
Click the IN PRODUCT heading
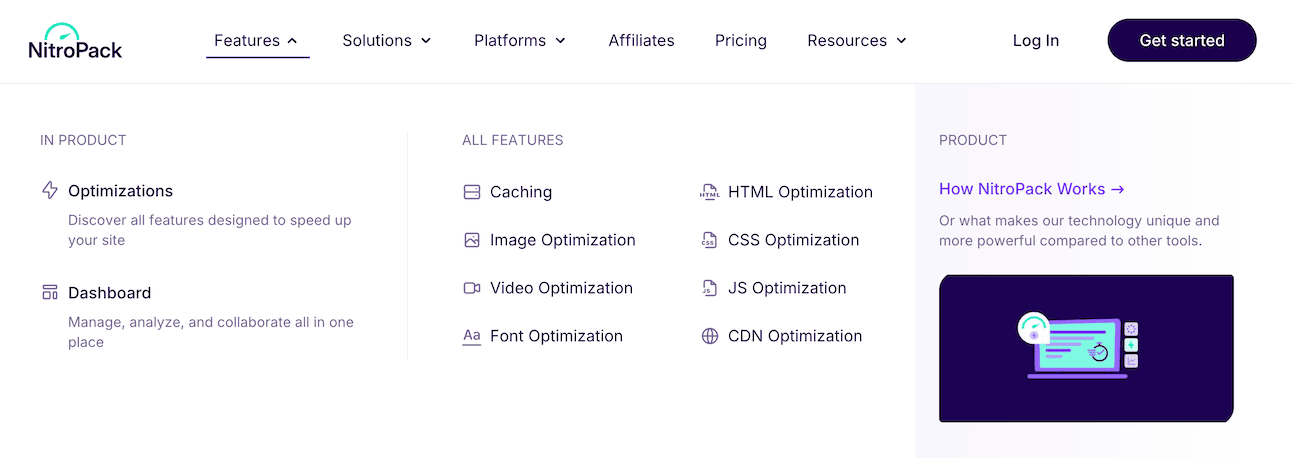pyautogui.click(x=83, y=140)
